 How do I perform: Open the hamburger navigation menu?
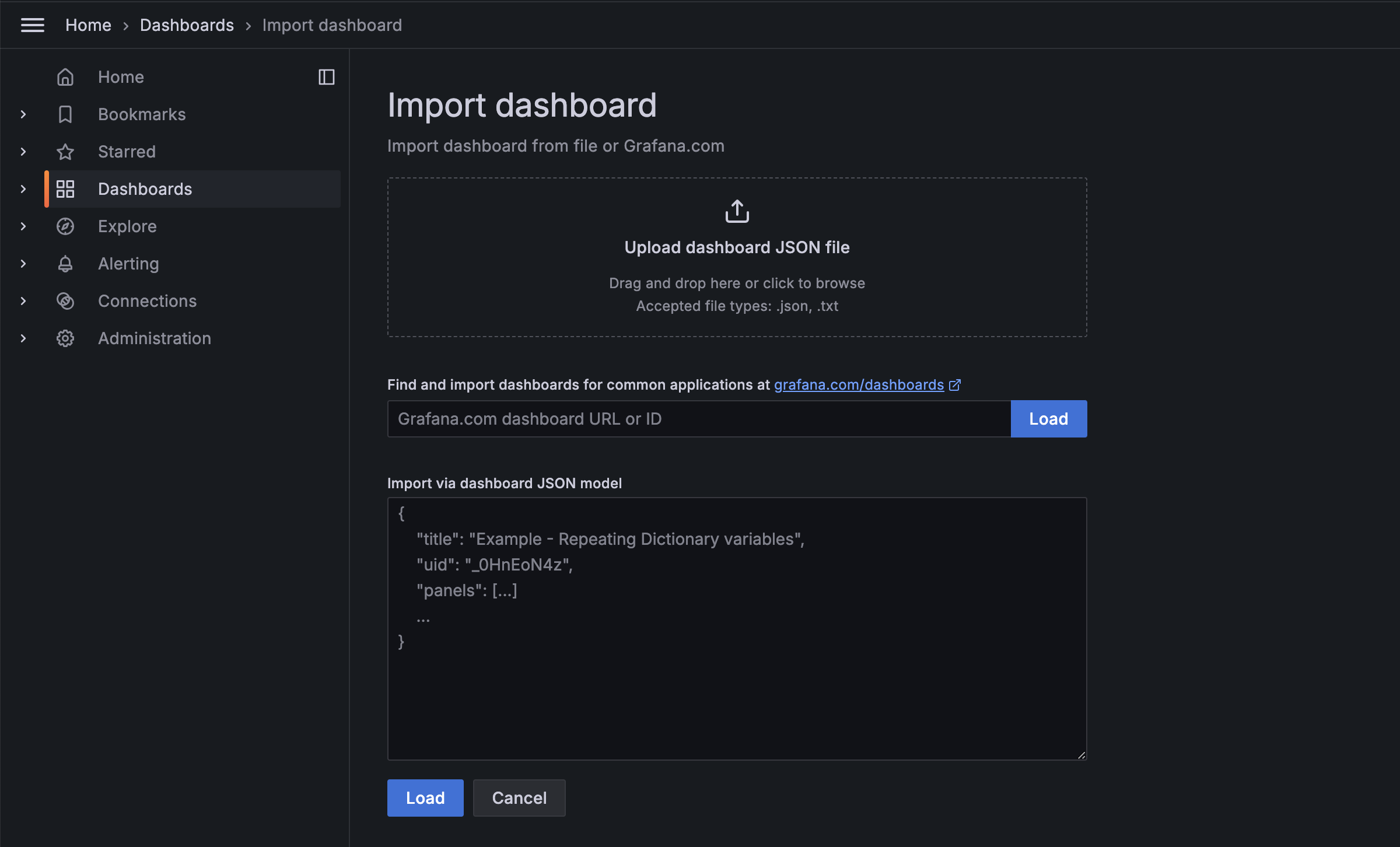tap(33, 24)
